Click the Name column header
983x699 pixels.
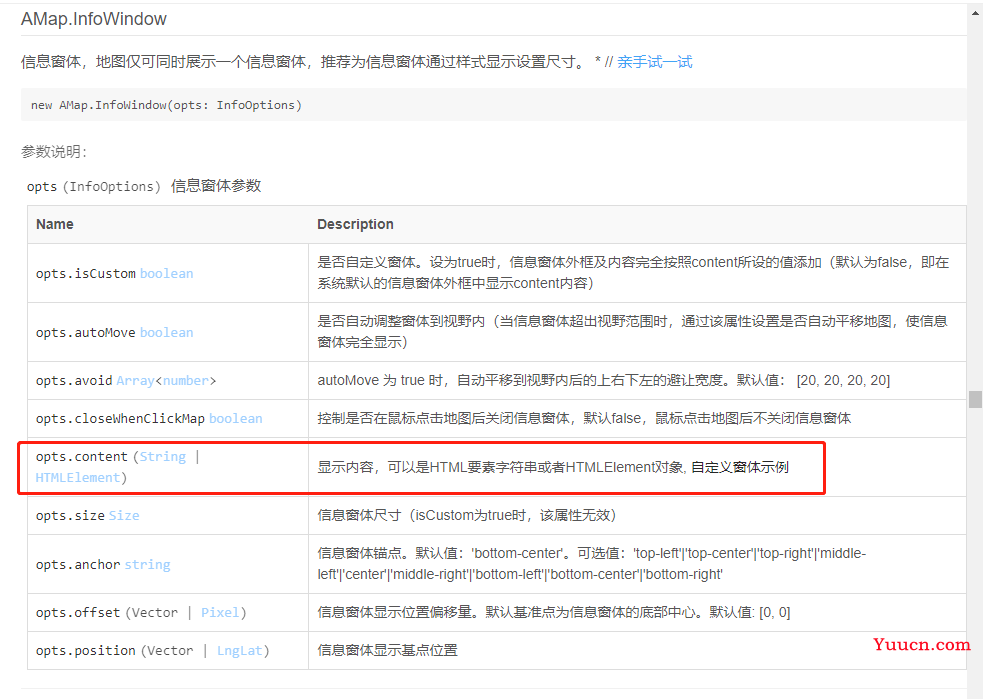pos(55,224)
